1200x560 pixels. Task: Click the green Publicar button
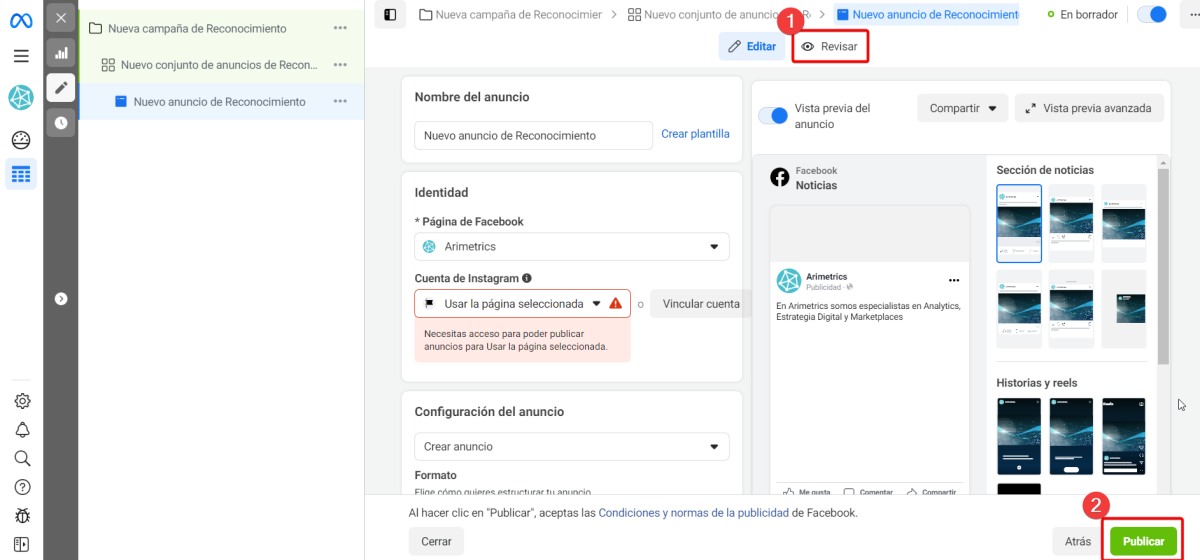[1144, 541]
